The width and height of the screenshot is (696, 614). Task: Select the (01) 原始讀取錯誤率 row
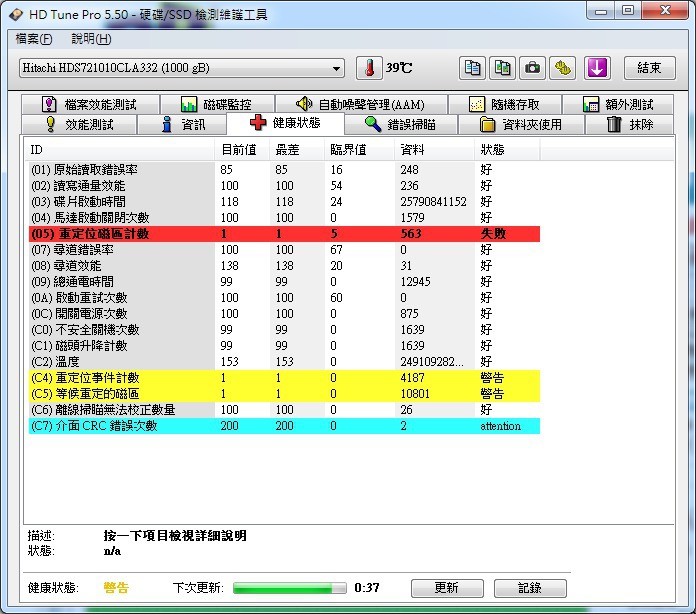[284, 170]
